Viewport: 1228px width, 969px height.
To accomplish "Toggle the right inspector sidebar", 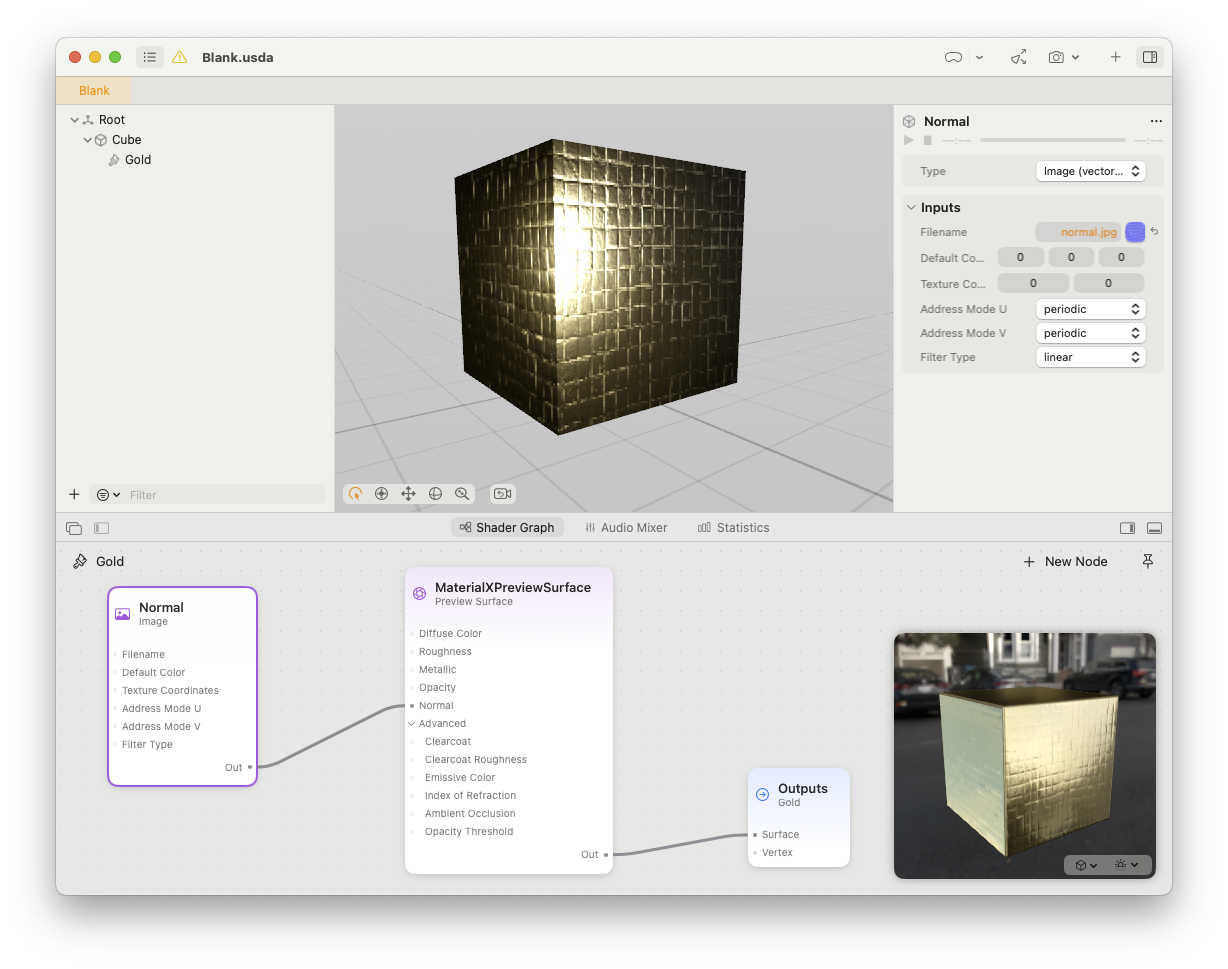I will [x=1149, y=58].
